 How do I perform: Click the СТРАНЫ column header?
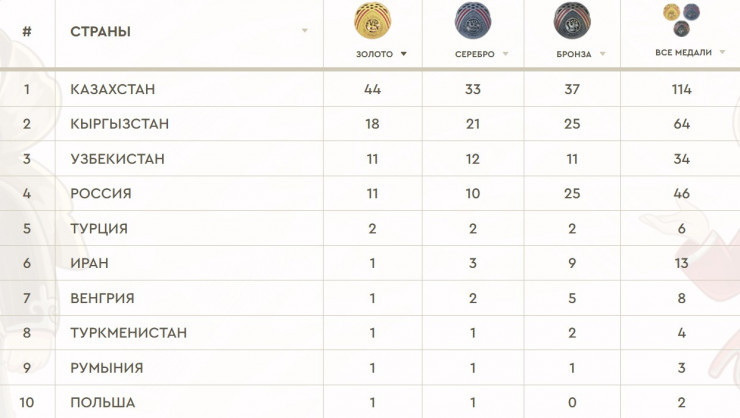(x=101, y=31)
